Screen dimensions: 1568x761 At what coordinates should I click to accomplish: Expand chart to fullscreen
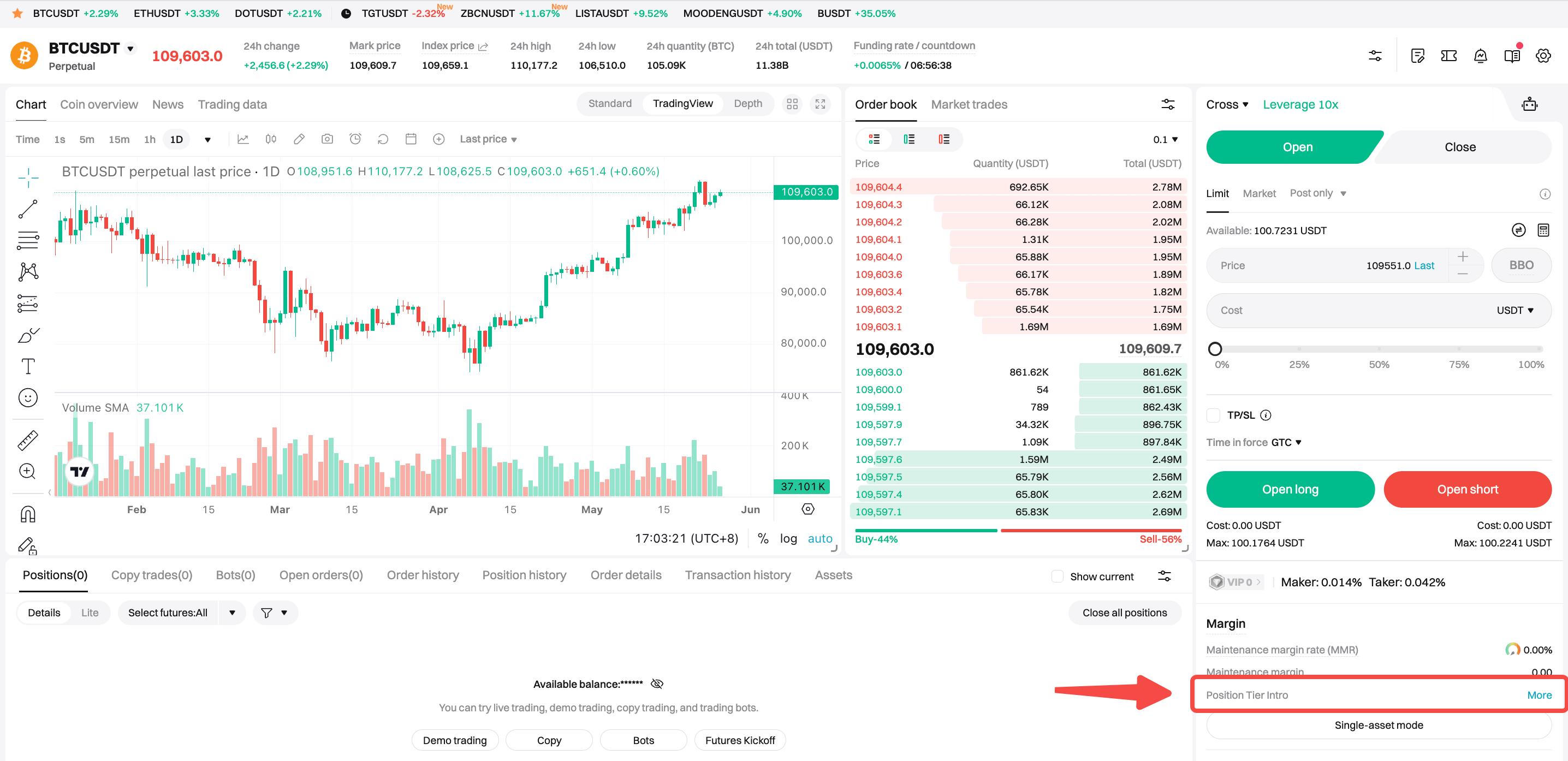click(821, 104)
